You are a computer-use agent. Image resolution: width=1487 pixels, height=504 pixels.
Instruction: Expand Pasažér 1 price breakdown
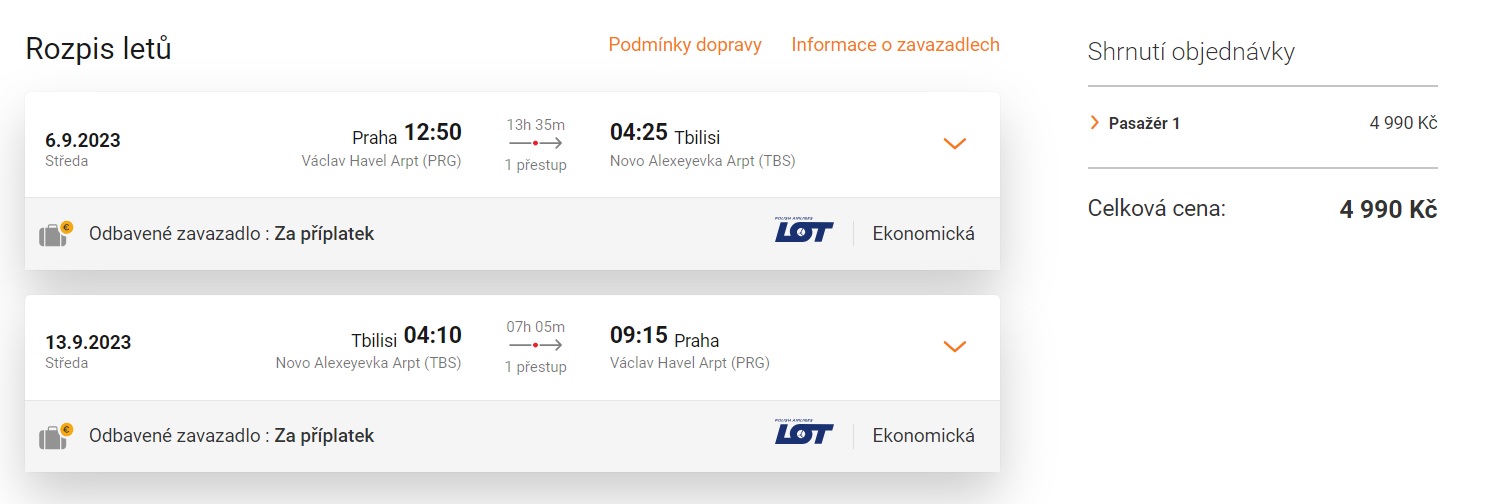point(1135,123)
